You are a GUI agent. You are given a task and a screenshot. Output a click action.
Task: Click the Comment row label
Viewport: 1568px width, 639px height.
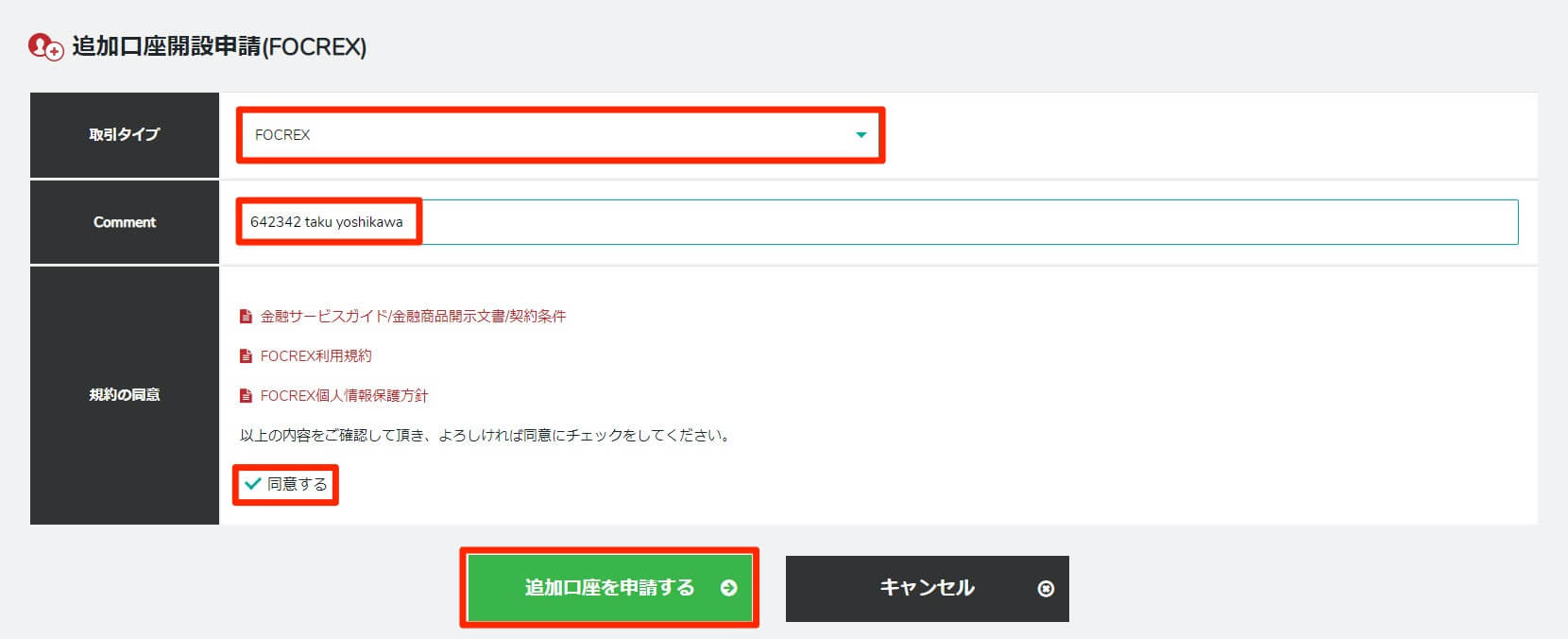[125, 222]
